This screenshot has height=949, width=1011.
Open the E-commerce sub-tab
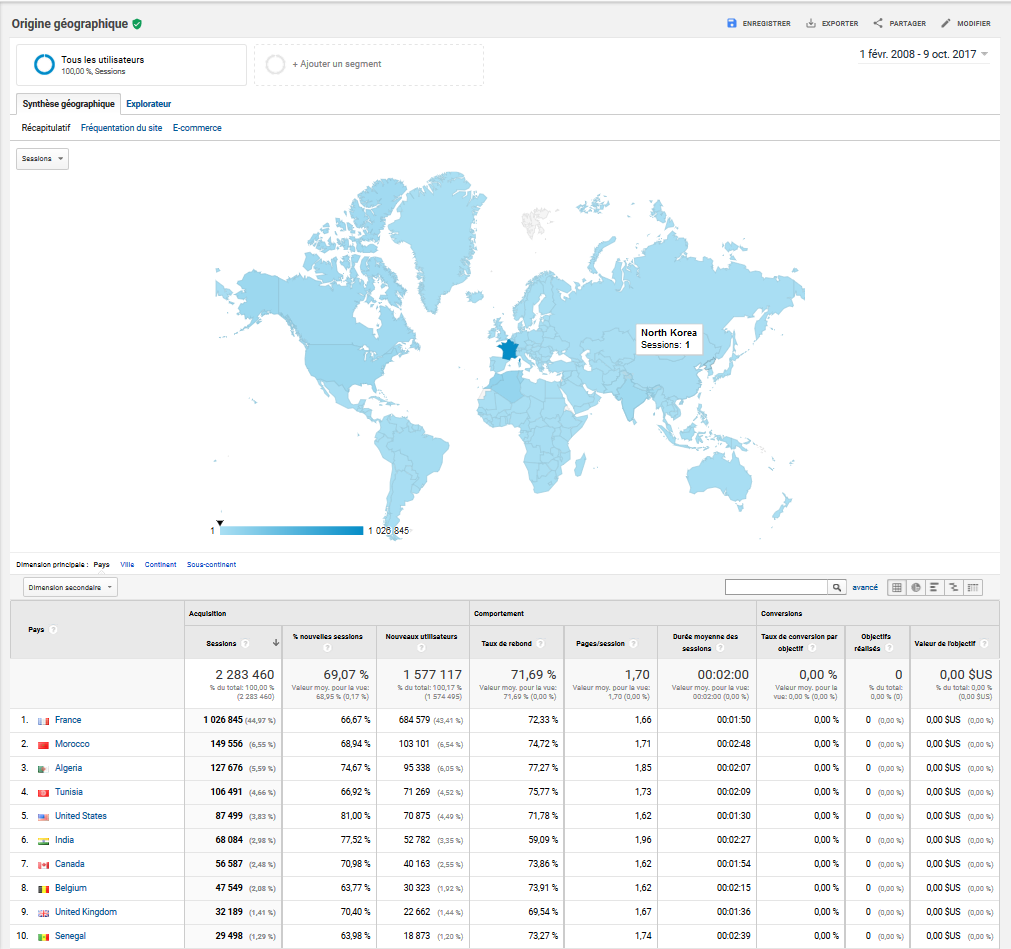[197, 128]
